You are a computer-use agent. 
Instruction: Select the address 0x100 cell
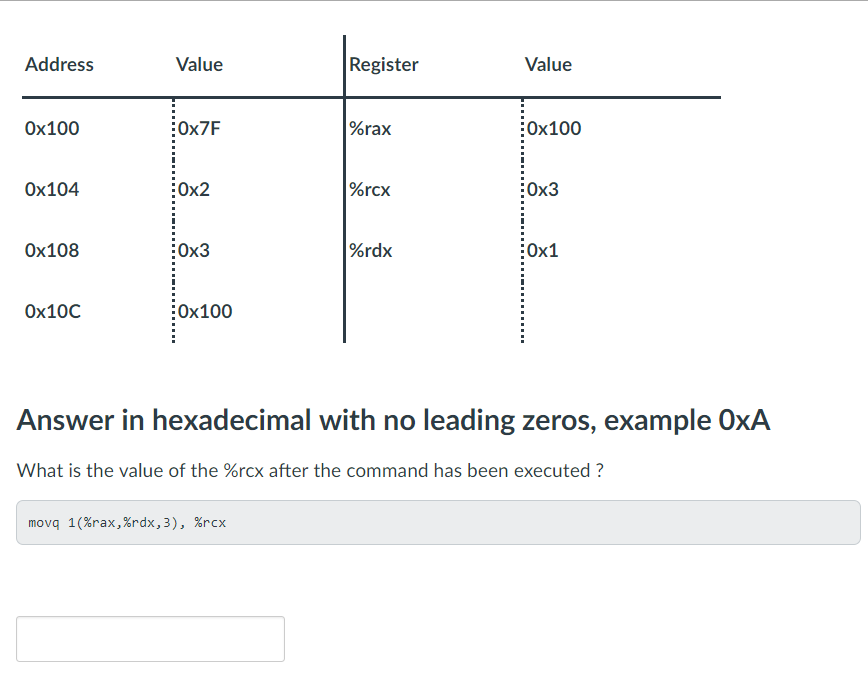[x=52, y=128]
